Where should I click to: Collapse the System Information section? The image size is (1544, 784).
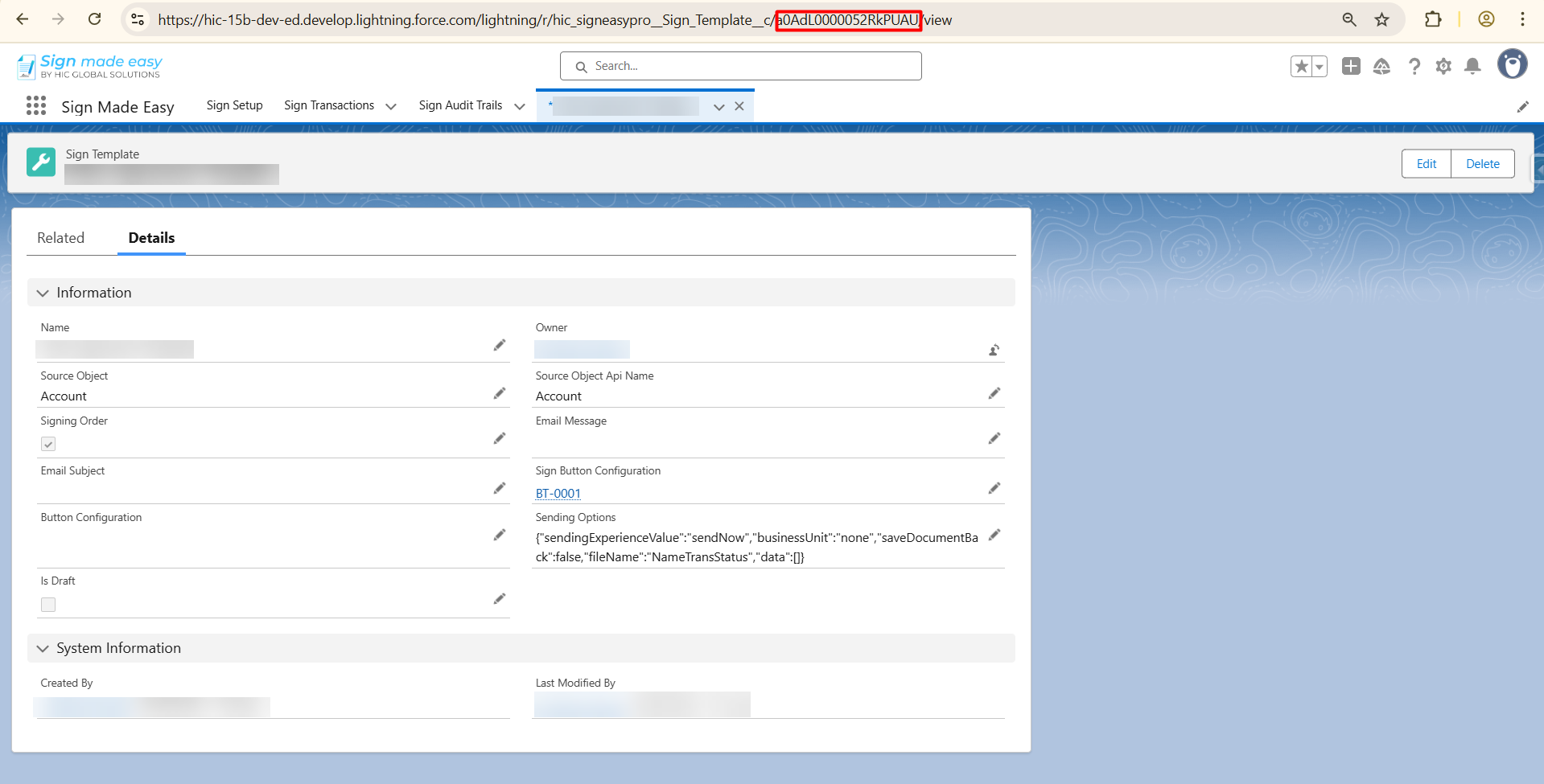click(43, 648)
